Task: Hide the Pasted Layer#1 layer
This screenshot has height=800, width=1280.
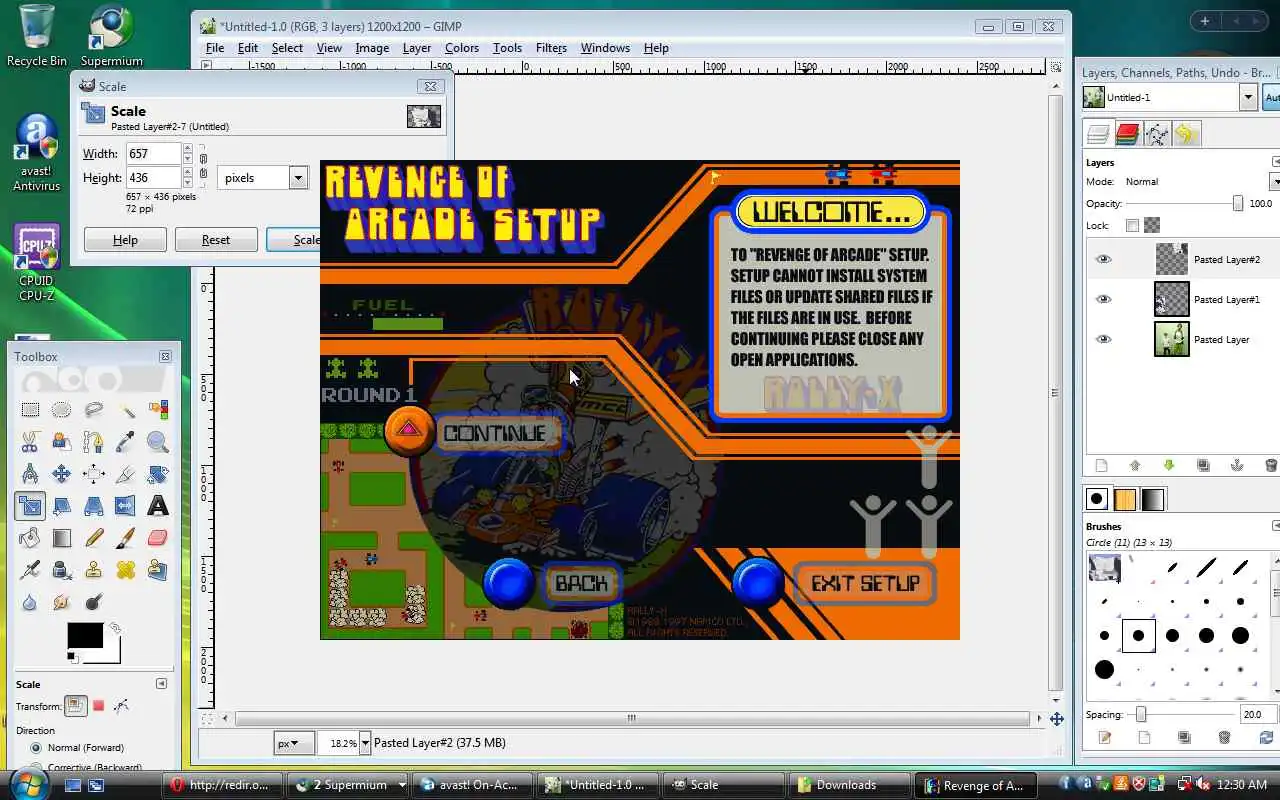Action: (1103, 299)
